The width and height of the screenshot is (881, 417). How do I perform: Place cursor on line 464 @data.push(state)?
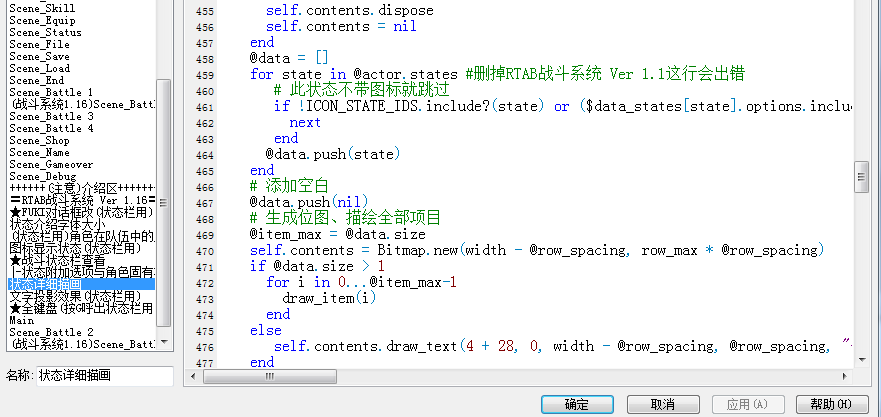click(333, 154)
